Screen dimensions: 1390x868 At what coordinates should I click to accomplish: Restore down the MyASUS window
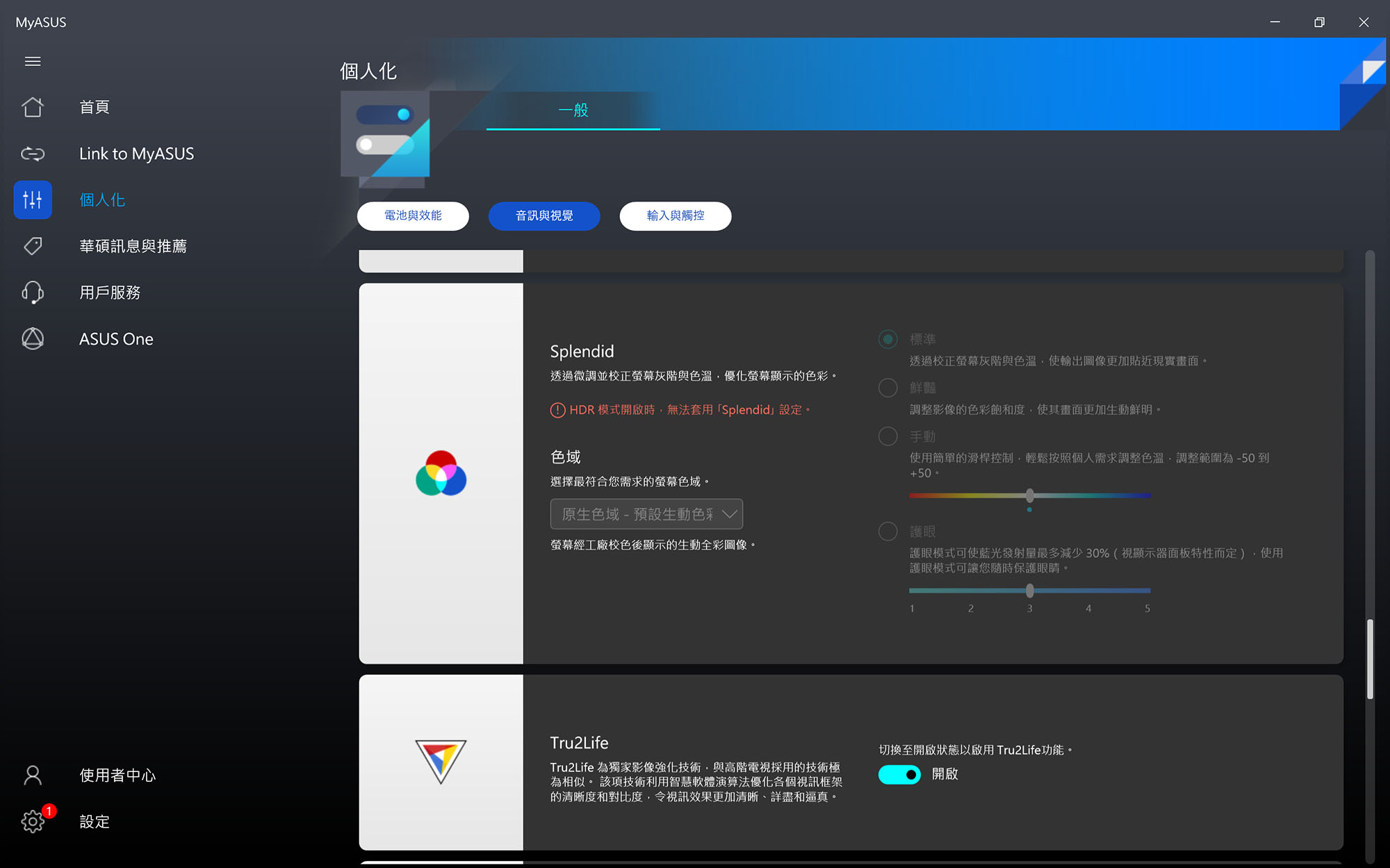coord(1319,22)
